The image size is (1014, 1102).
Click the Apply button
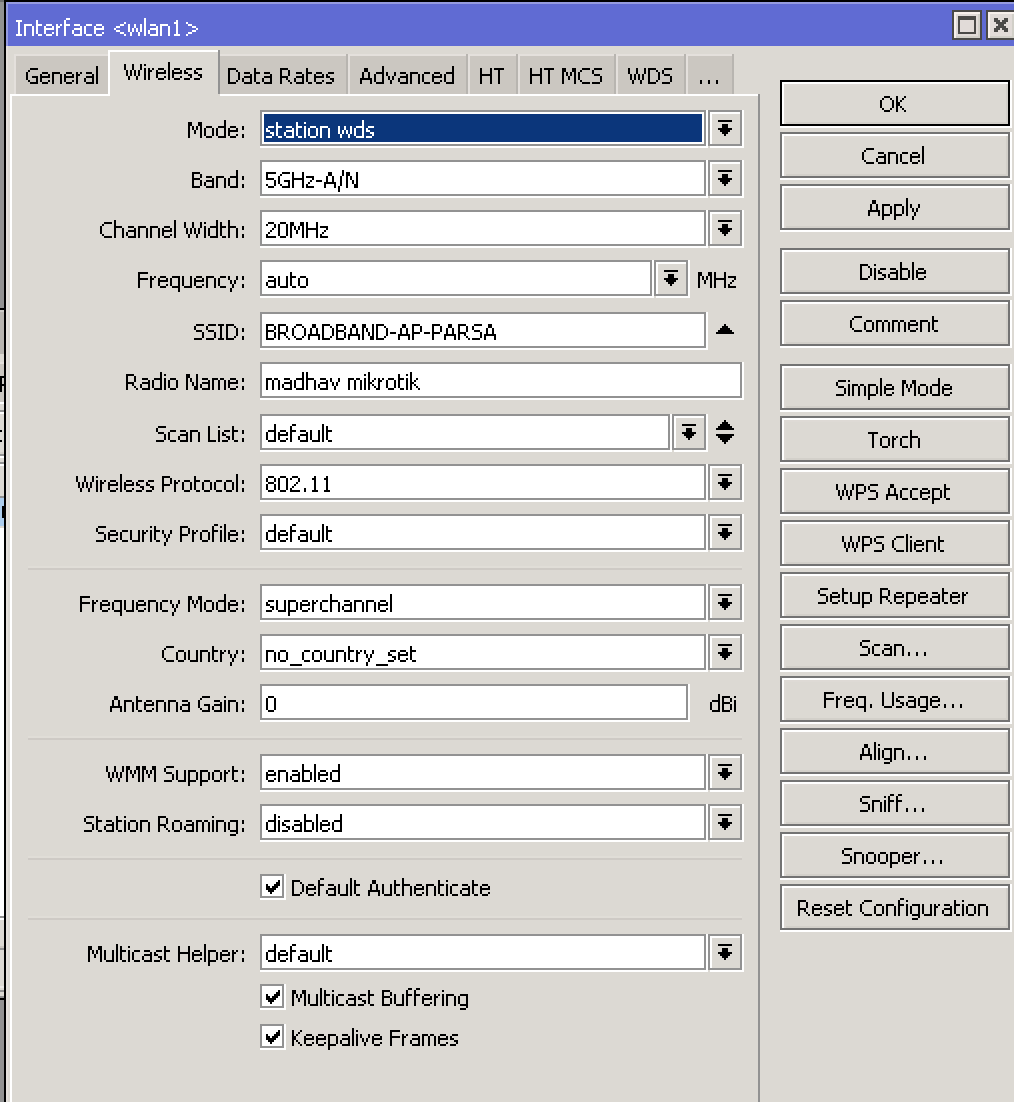(x=893, y=208)
